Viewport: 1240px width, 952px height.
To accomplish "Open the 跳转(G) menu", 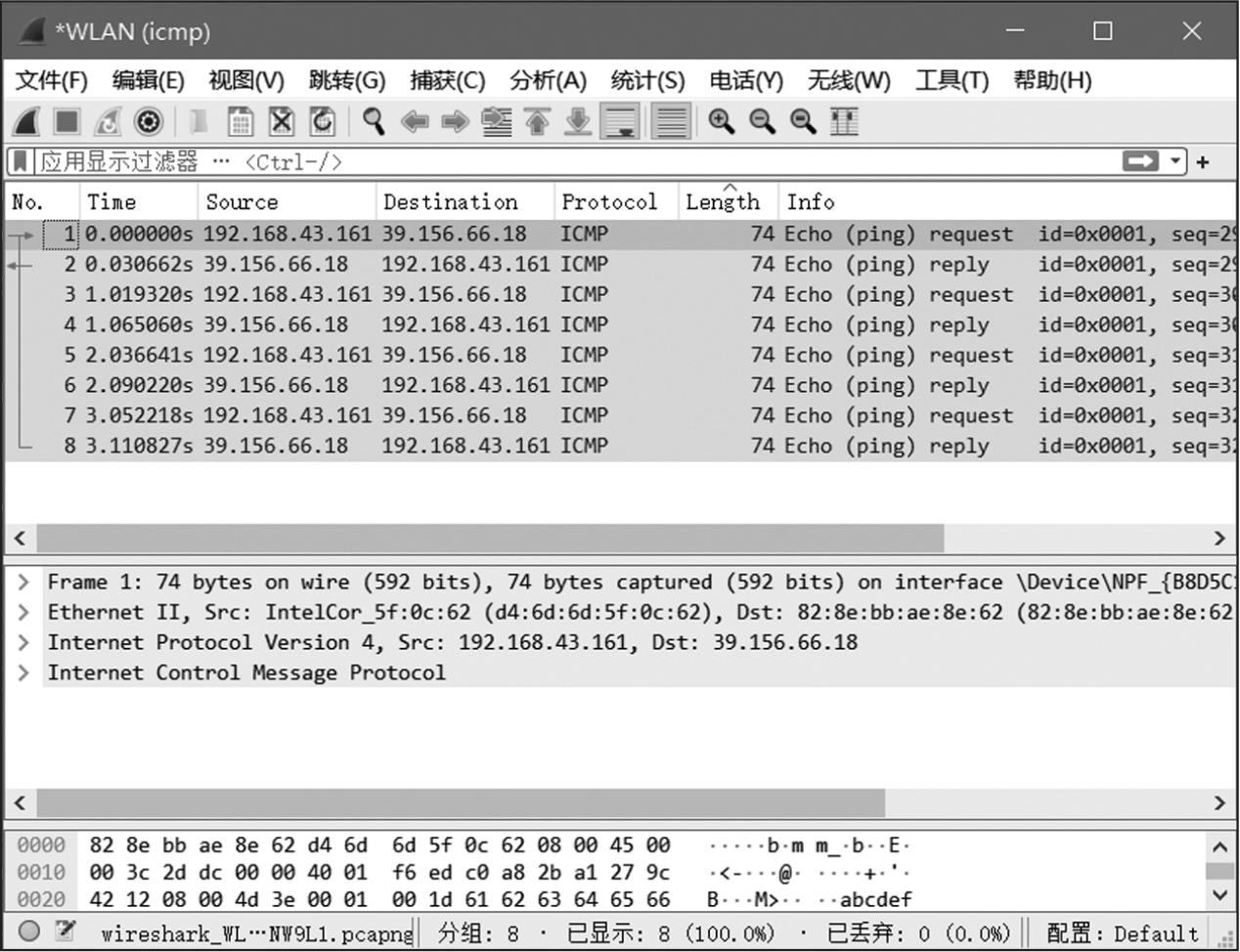I will pyautogui.click(x=347, y=80).
